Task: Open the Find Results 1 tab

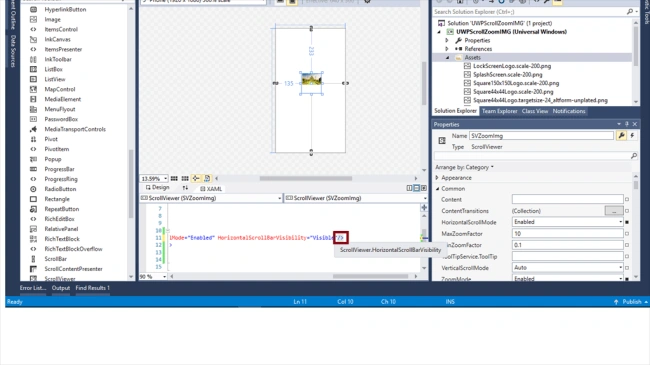Action: pos(92,288)
